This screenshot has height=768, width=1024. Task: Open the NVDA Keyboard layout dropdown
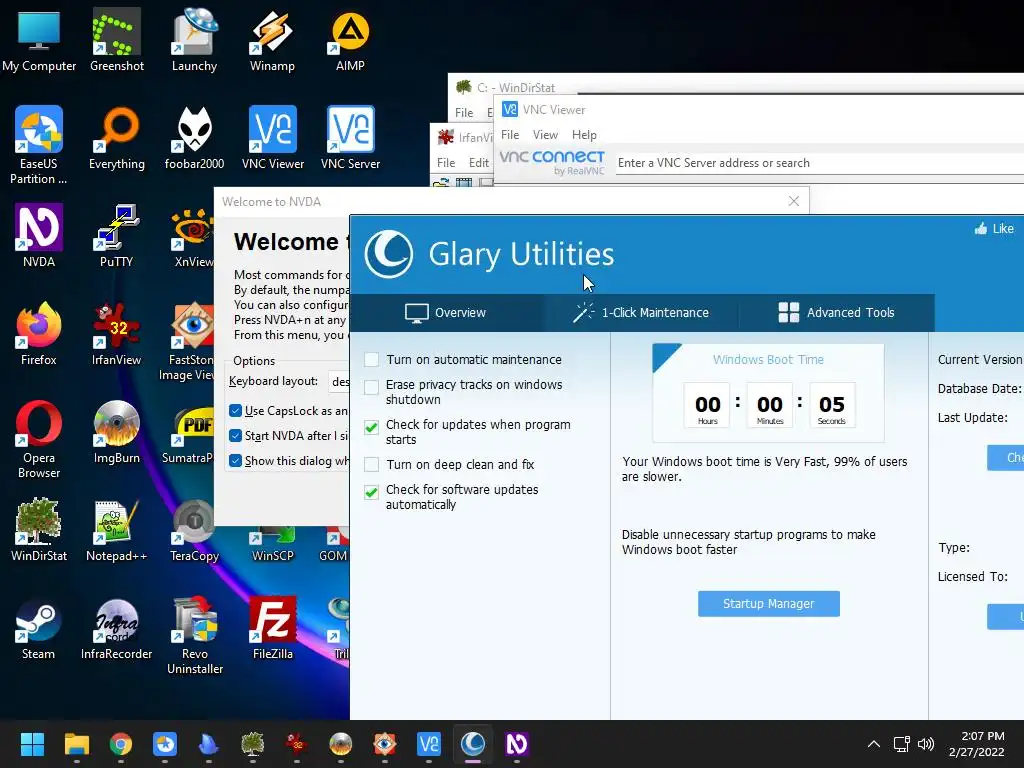tap(338, 381)
